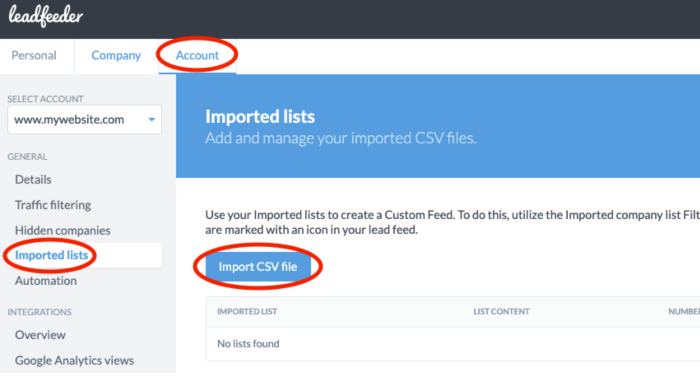
Task: Click the Select Account label
Action: (x=45, y=99)
